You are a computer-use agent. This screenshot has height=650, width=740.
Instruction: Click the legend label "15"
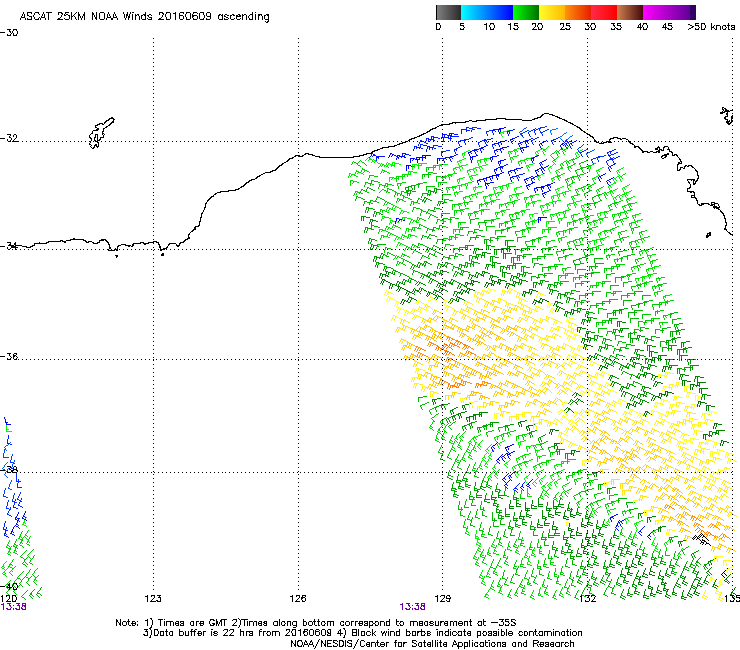pos(513,27)
